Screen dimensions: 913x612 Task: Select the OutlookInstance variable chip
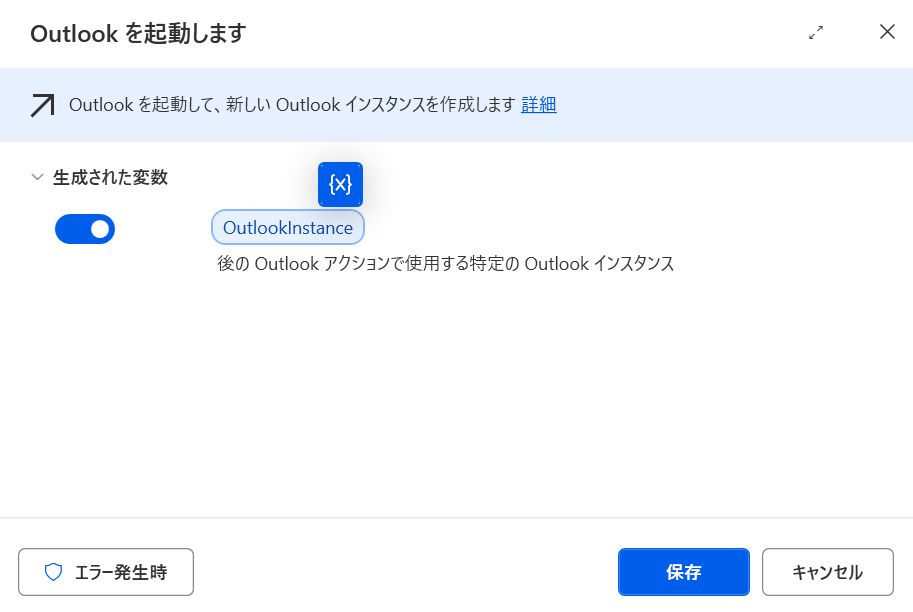(288, 228)
